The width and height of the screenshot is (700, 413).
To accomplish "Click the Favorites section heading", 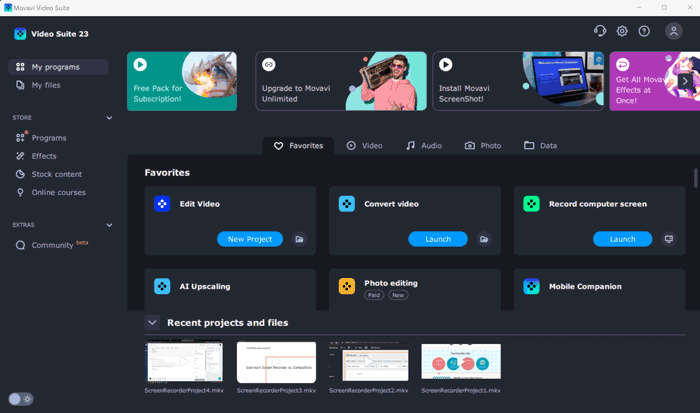I will [167, 172].
